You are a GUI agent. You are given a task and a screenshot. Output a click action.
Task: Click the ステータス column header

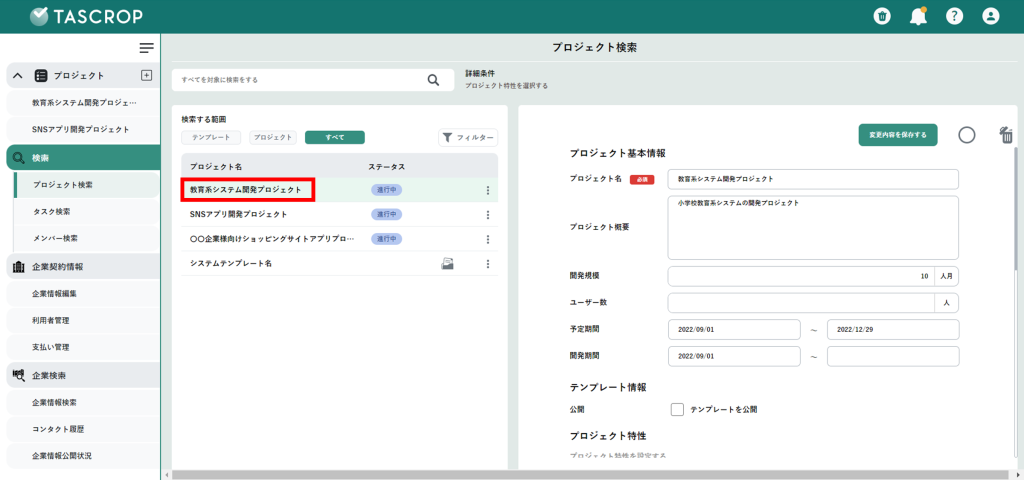pos(387,167)
